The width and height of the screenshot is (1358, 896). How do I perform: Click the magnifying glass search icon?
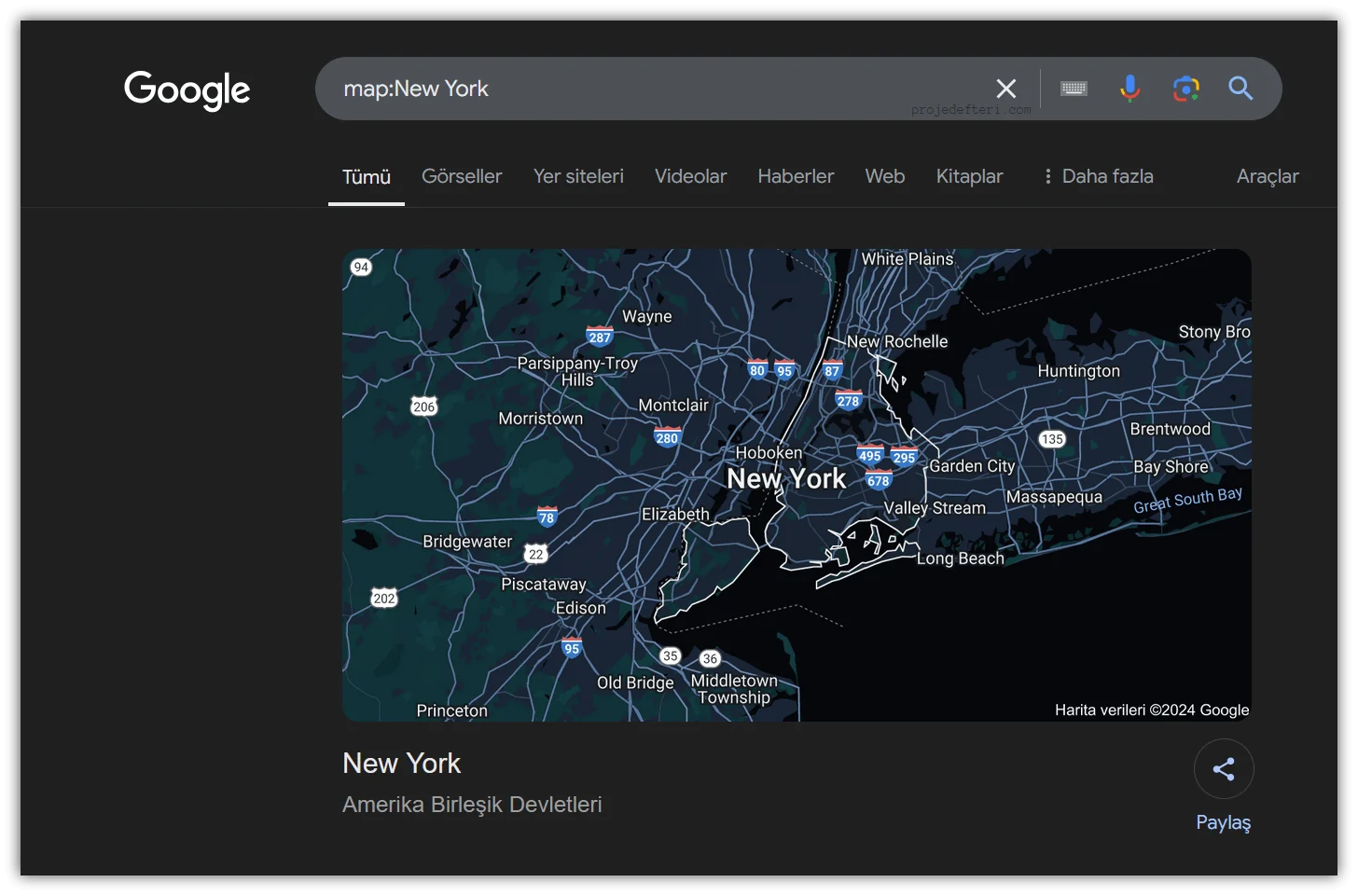(x=1240, y=89)
